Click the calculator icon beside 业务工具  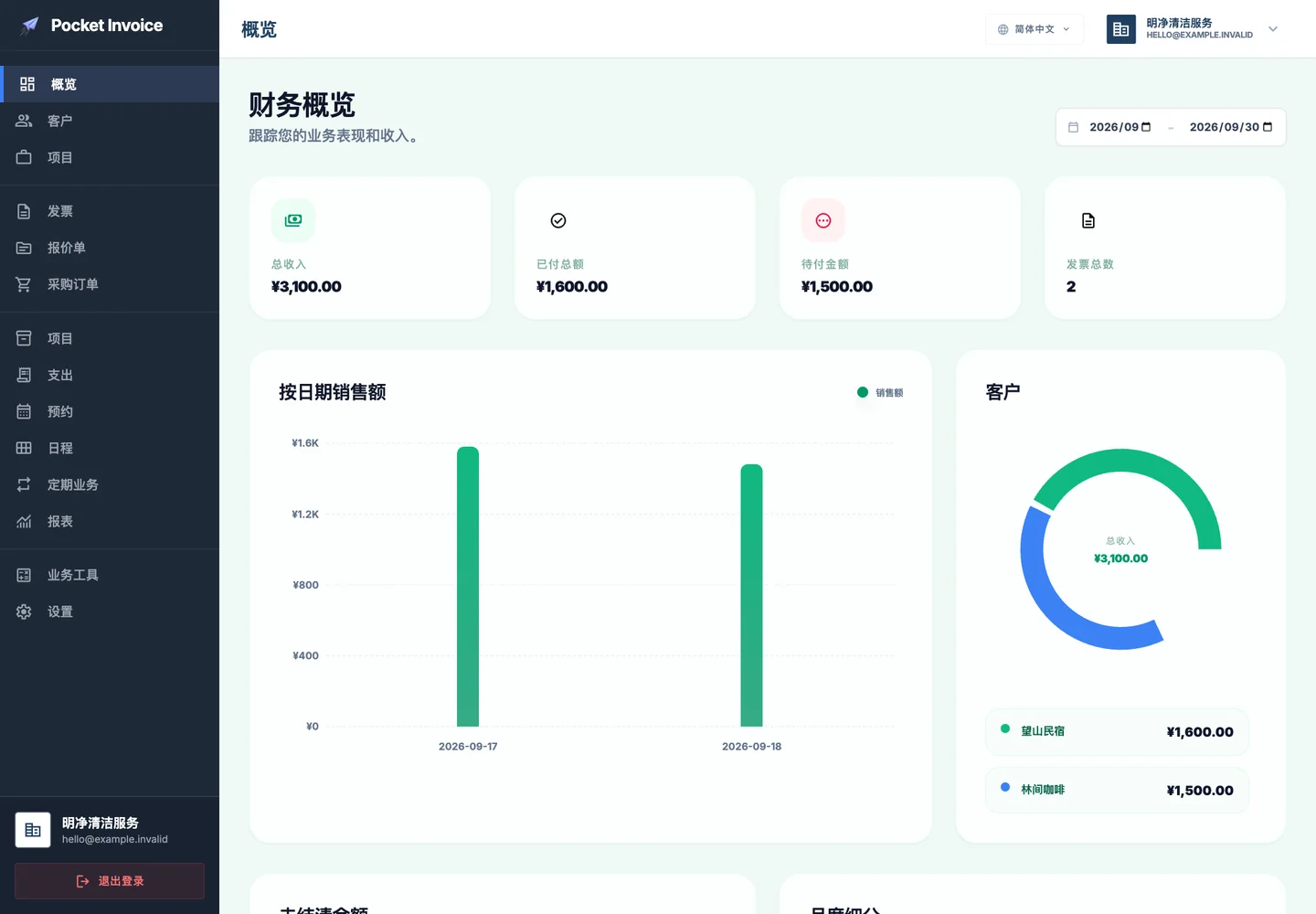tap(24, 575)
